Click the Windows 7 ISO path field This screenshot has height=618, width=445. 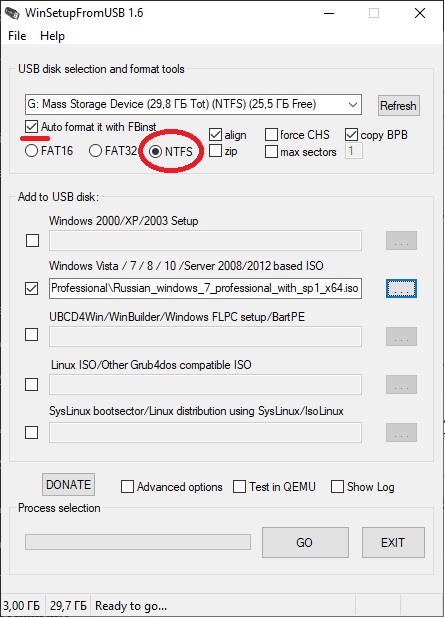[x=205, y=288]
